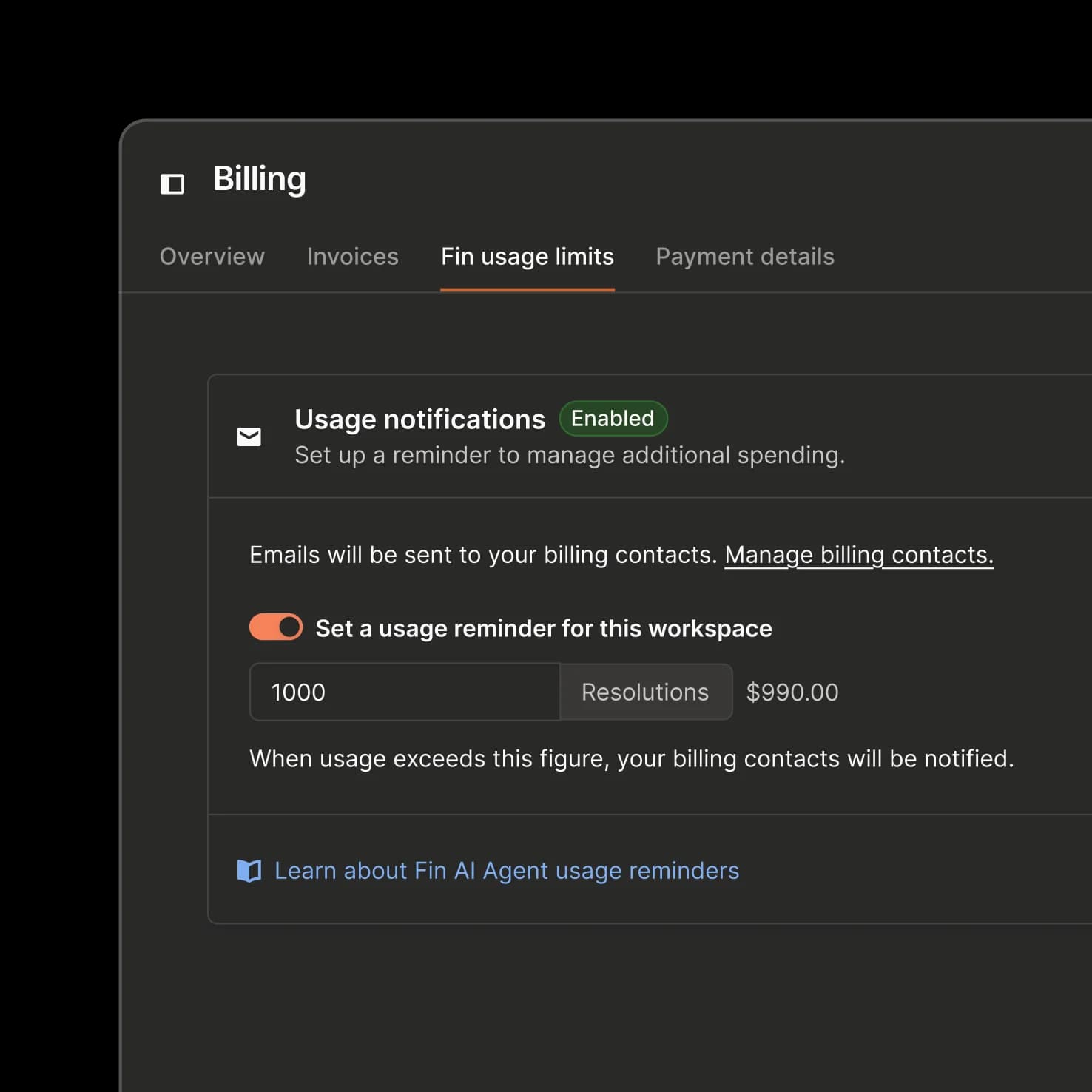Select the Fin usage limits tab
Viewport: 1092px width, 1092px height.
[x=528, y=257]
